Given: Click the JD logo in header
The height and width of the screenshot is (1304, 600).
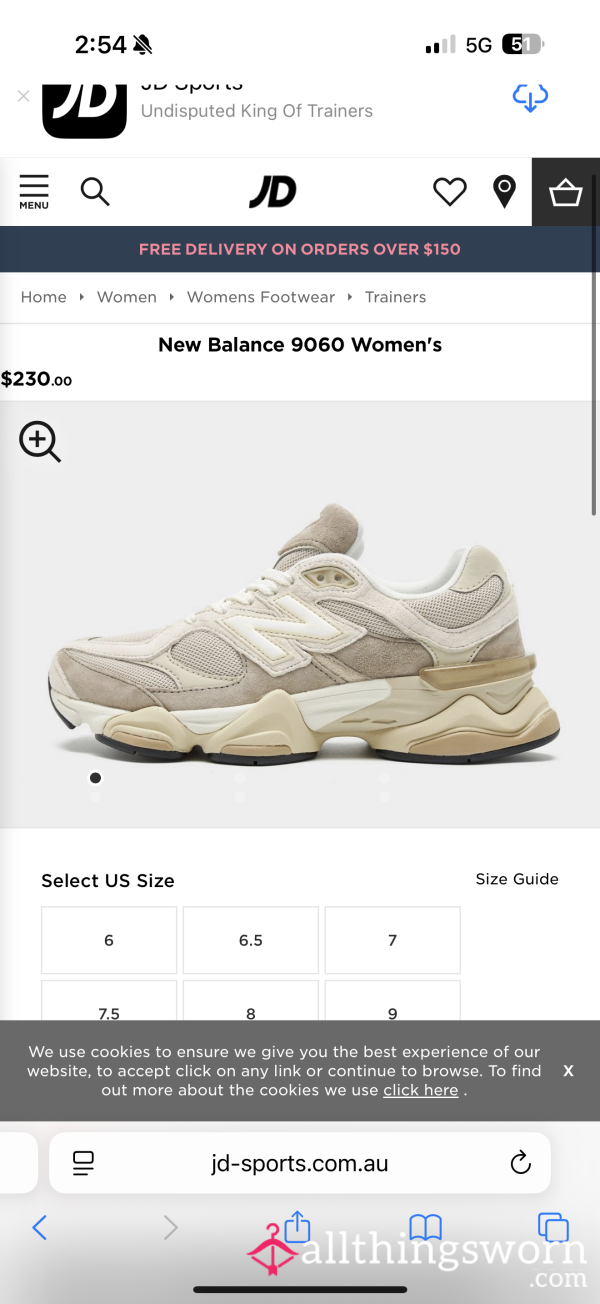Looking at the screenshot, I should click(273, 191).
